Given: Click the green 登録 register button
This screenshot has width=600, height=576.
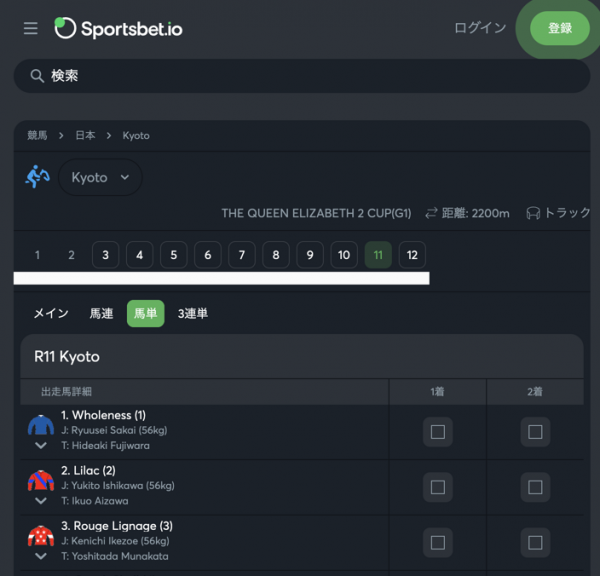Looking at the screenshot, I should coord(560,28).
